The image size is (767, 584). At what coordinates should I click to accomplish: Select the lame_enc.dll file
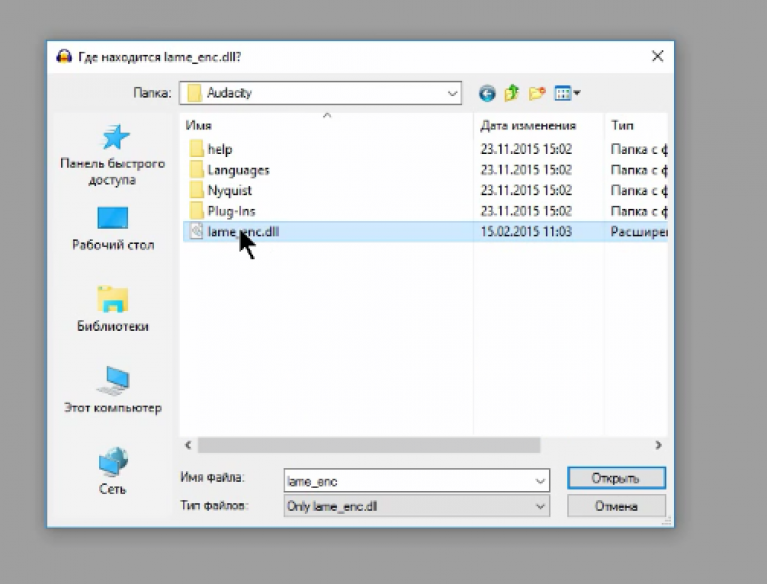pyautogui.click(x=425, y=231)
